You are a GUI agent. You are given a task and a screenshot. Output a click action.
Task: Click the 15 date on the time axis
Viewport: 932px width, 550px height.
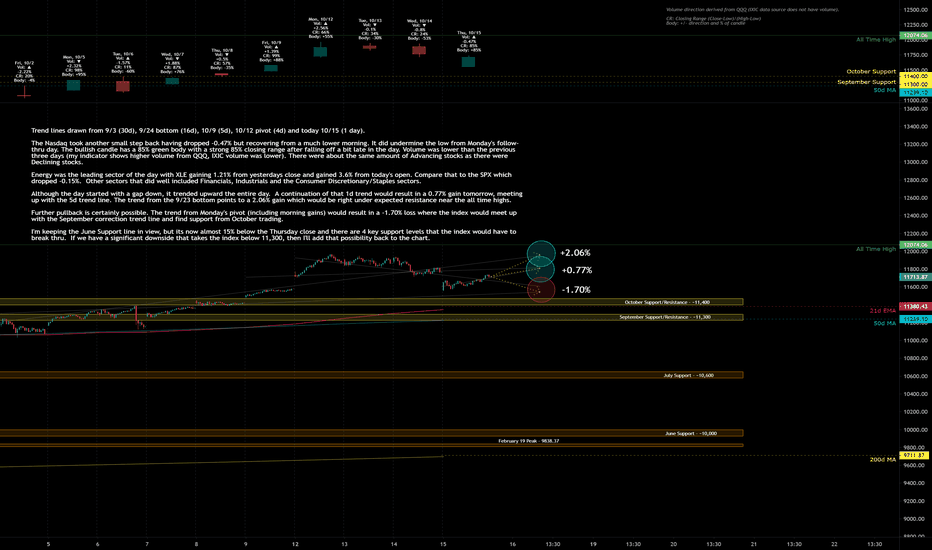pyautogui.click(x=443, y=544)
